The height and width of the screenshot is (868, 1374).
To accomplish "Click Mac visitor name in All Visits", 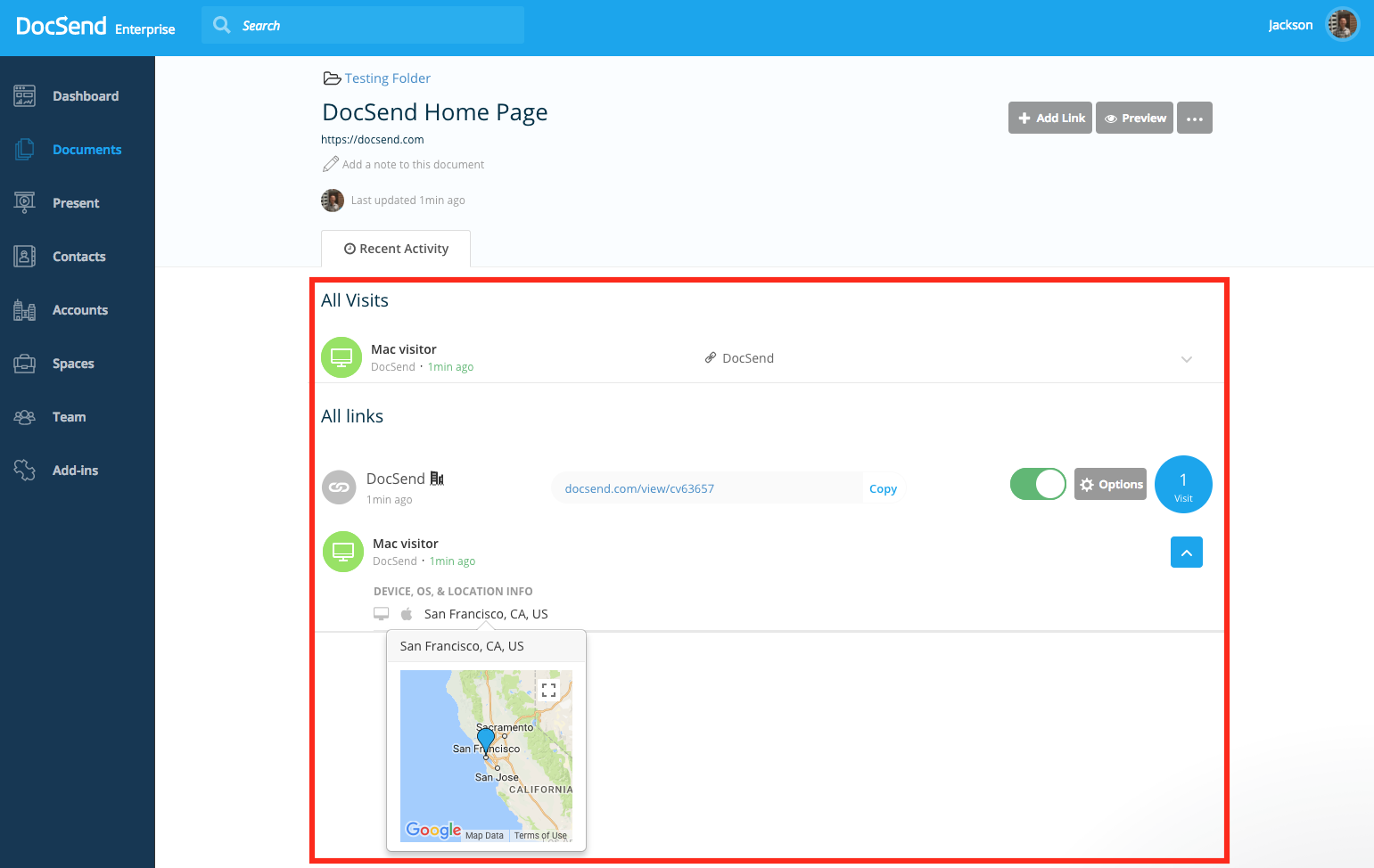I will (404, 349).
